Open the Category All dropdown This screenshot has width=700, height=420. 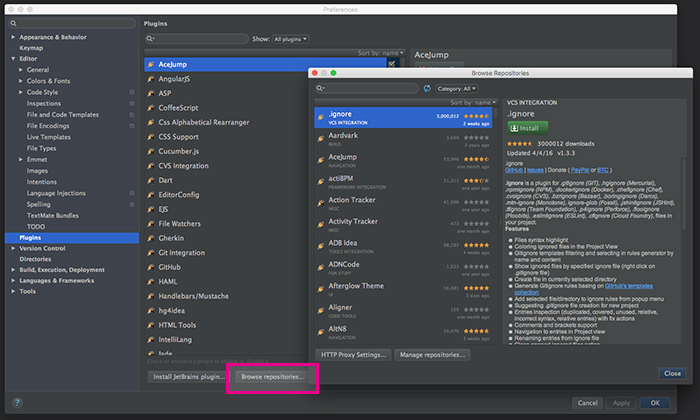tap(456, 88)
